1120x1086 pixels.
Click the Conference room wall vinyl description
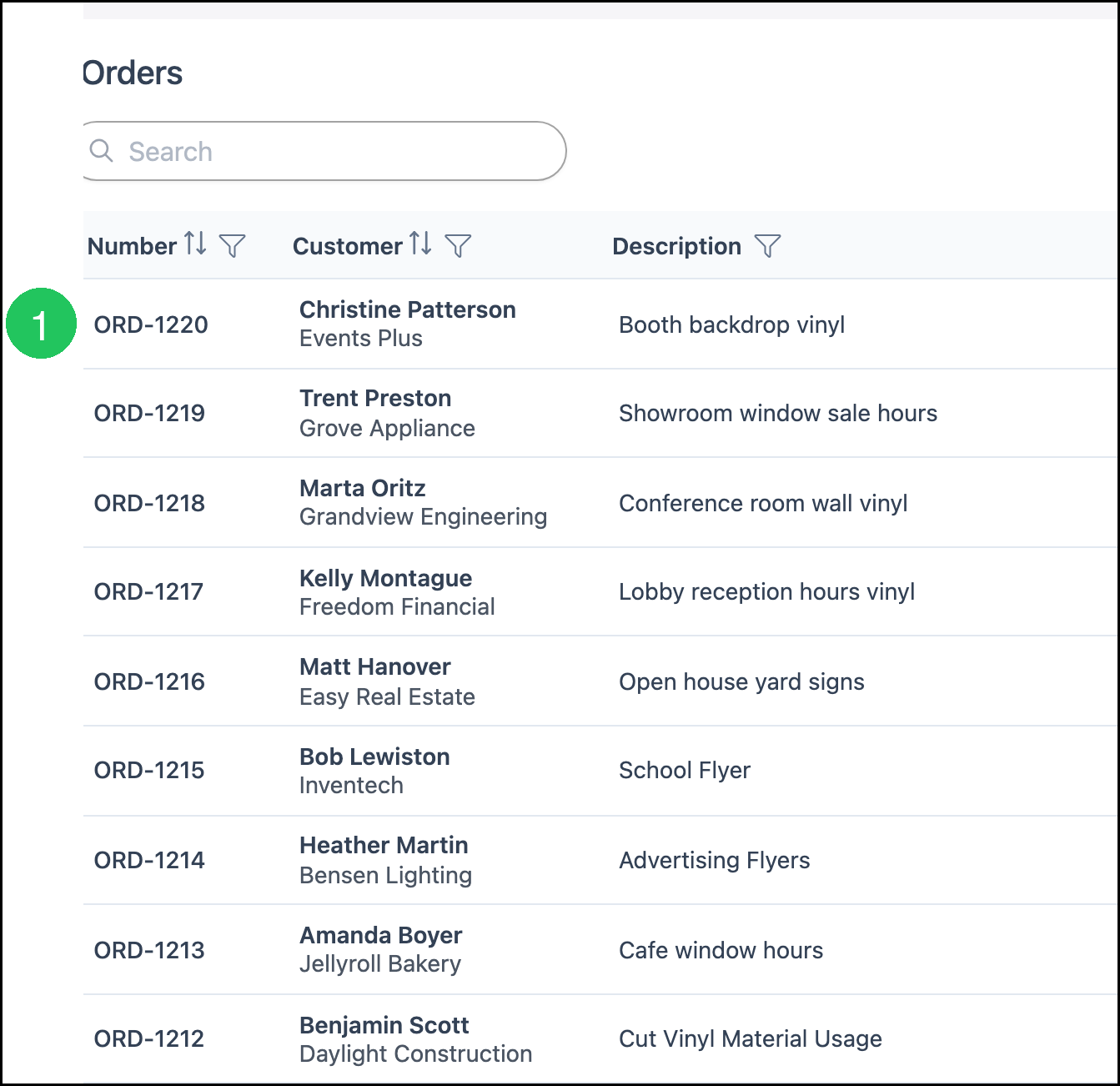763,503
